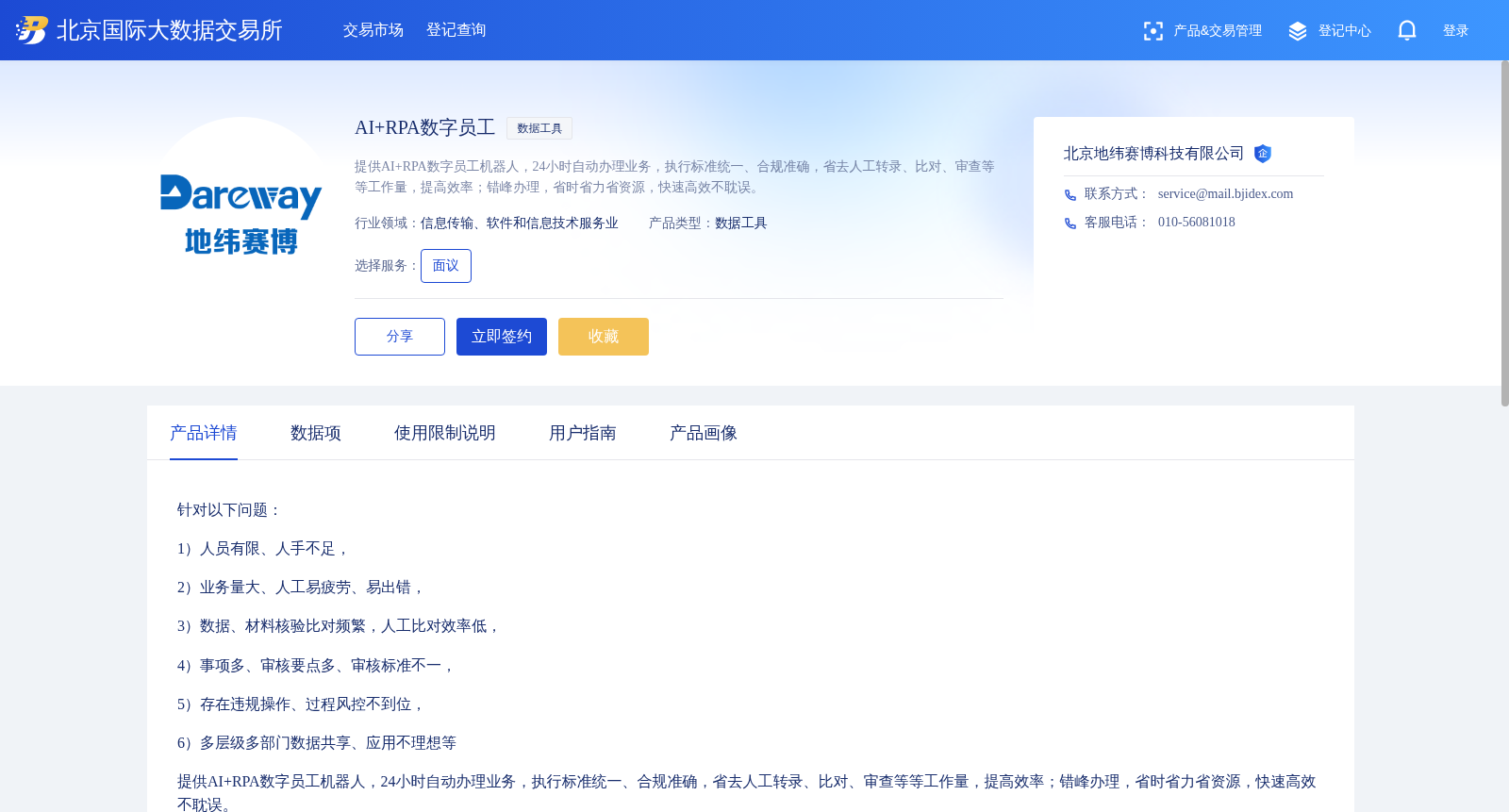
Task: Click the line 2）业务量大、人工易疲劳、易出错，
Action: [x=302, y=588]
